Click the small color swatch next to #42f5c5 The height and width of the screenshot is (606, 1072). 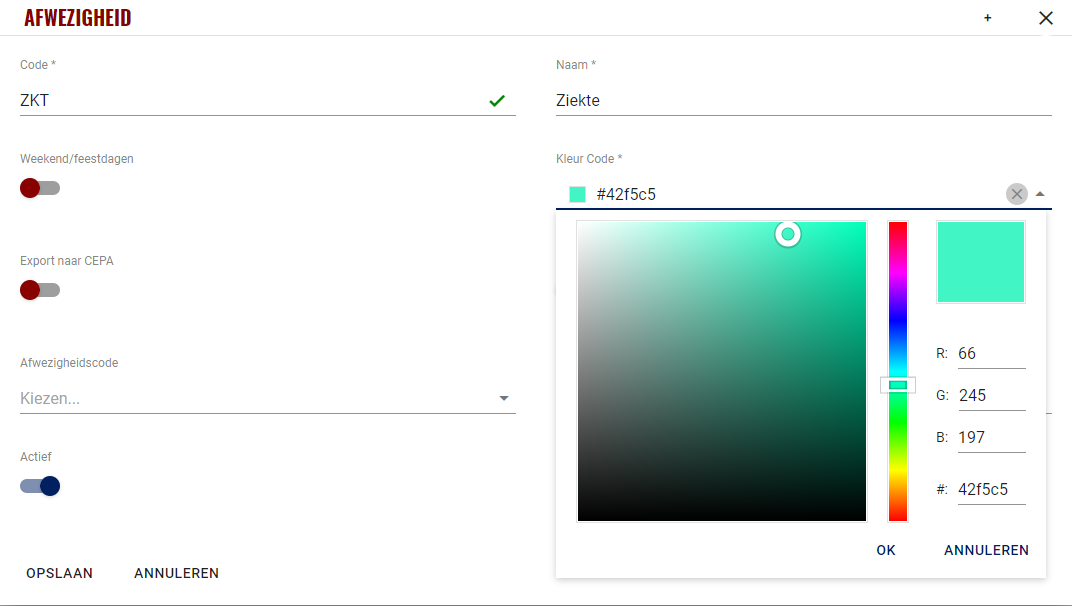pyautogui.click(x=577, y=194)
